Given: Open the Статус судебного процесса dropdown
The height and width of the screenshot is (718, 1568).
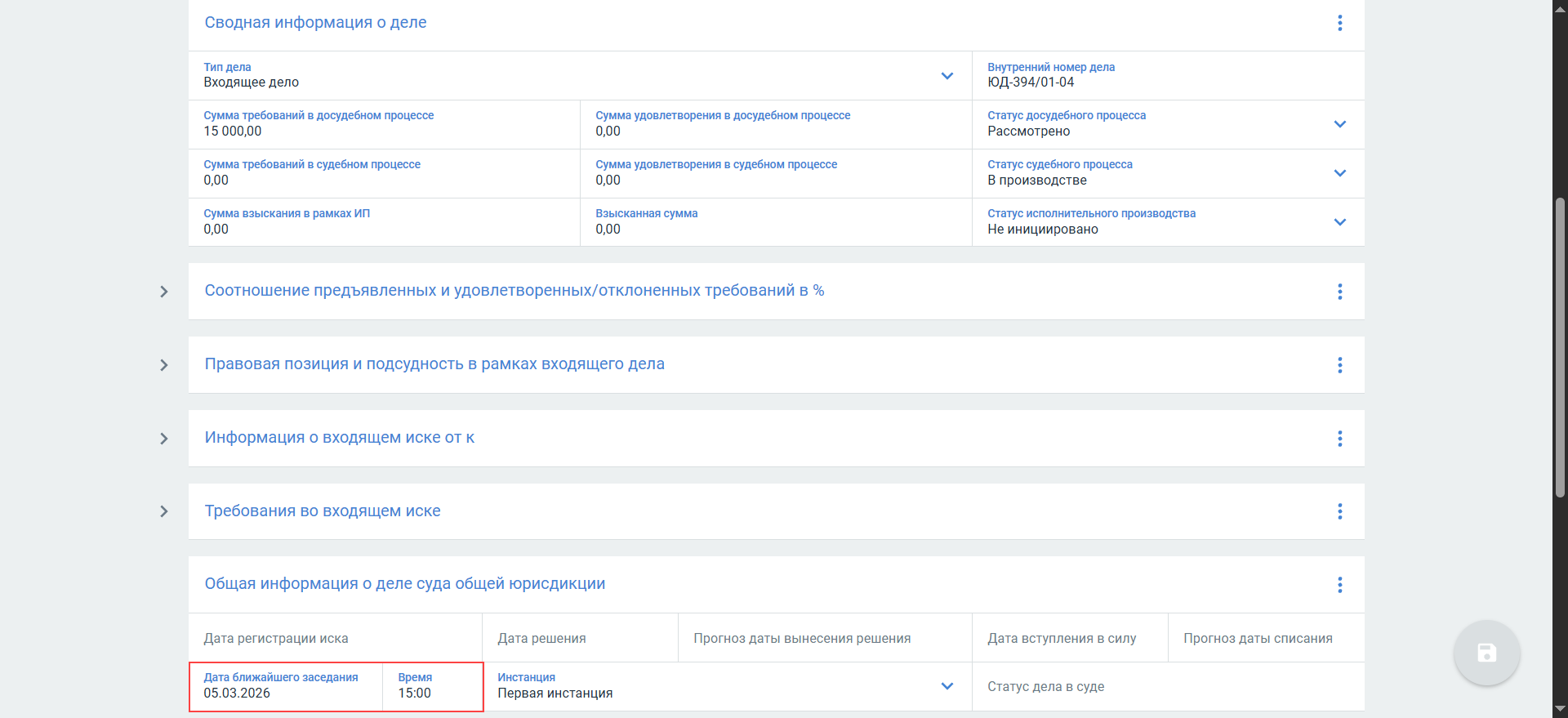Looking at the screenshot, I should click(1339, 173).
